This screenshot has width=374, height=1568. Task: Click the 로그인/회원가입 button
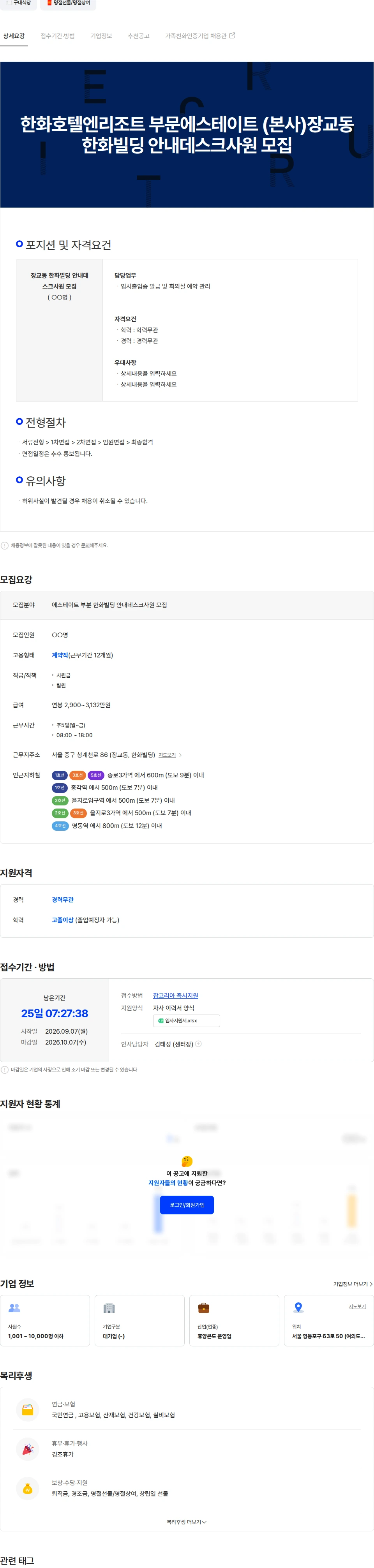point(187,1205)
